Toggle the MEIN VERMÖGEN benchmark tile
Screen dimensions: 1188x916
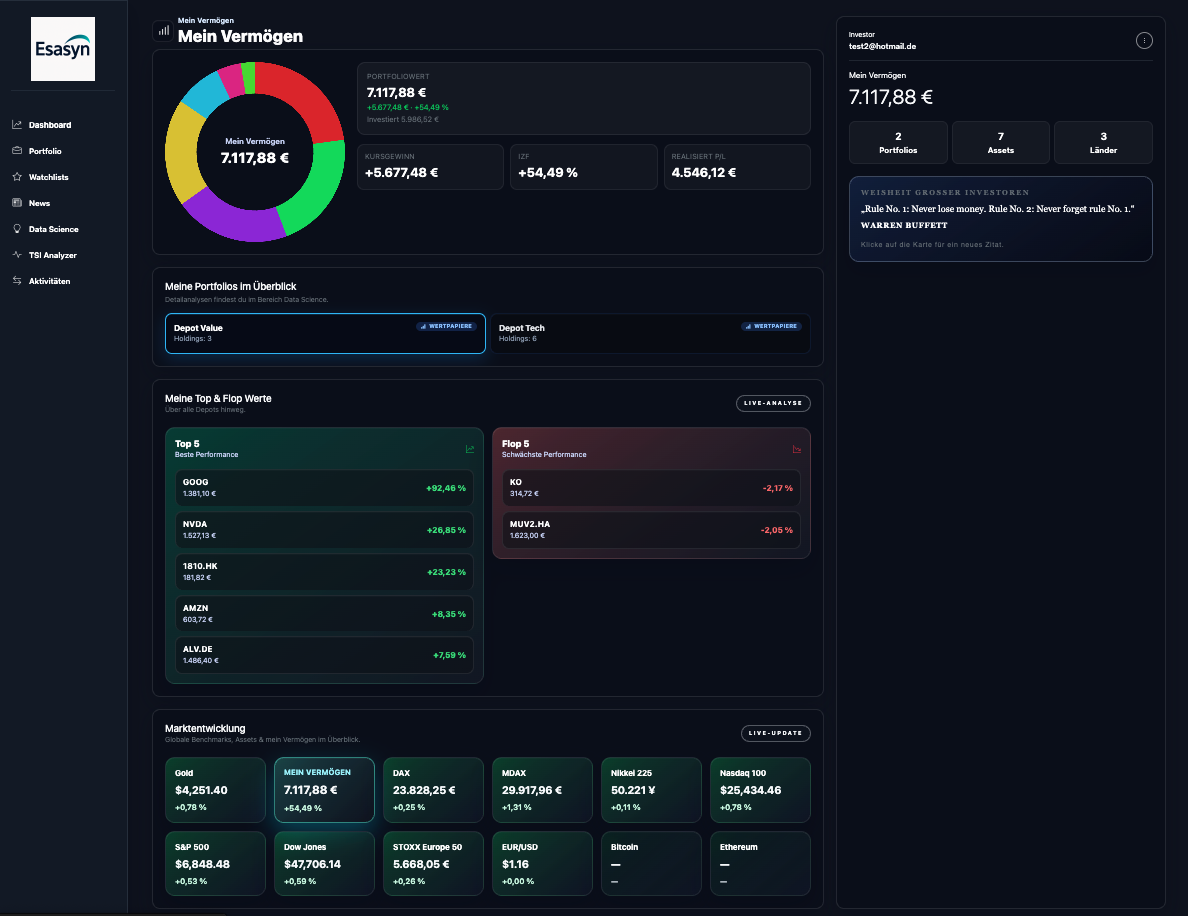tap(324, 789)
